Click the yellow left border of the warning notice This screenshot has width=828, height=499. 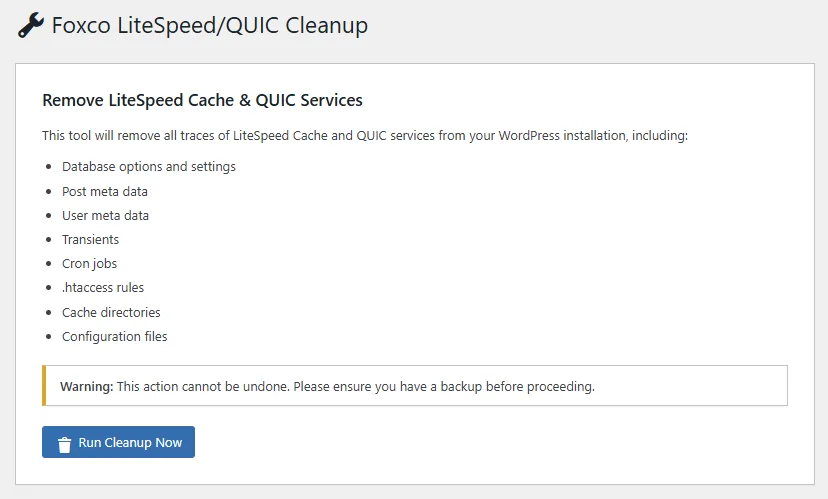pos(44,386)
